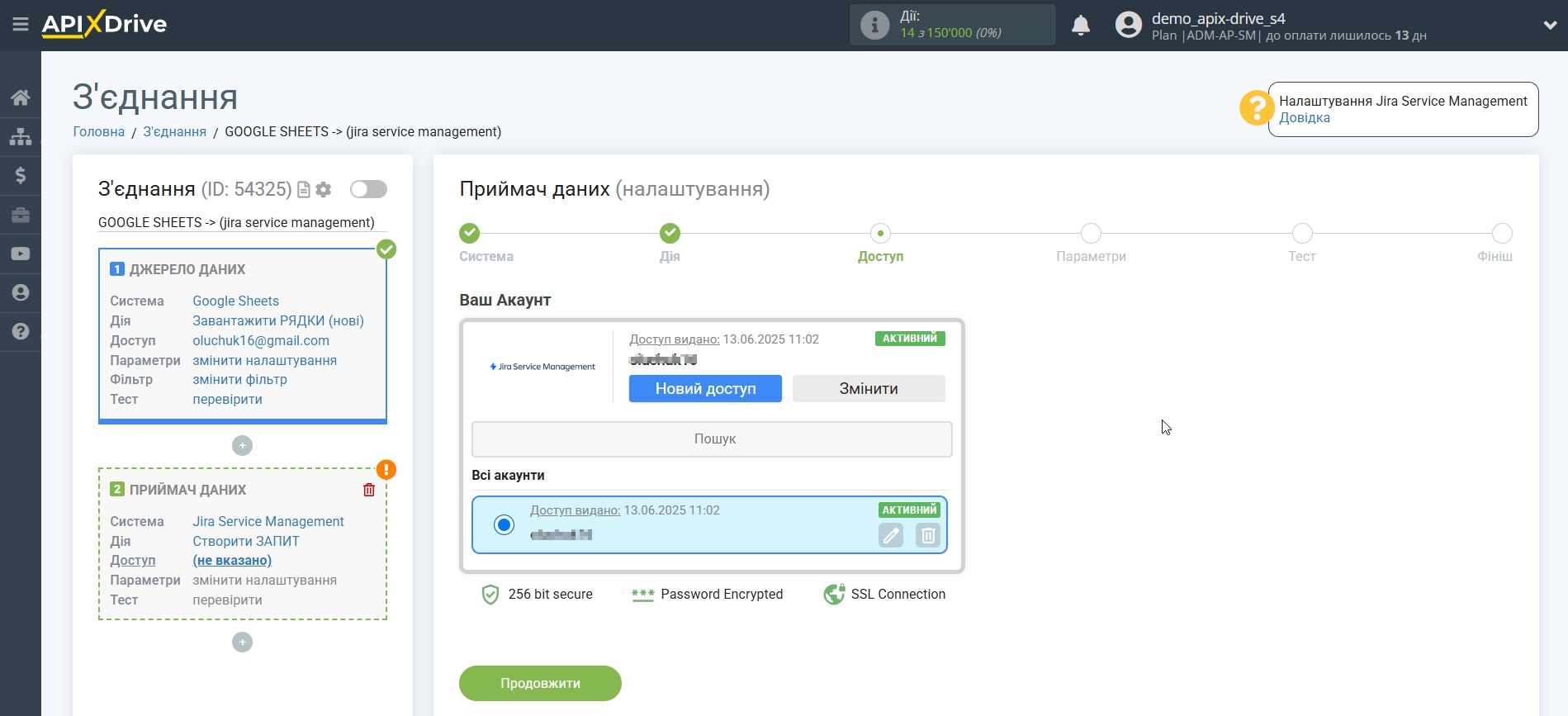Open the YouTube video sidebar icon
Viewport: 1568px width, 716px height.
[x=21, y=254]
